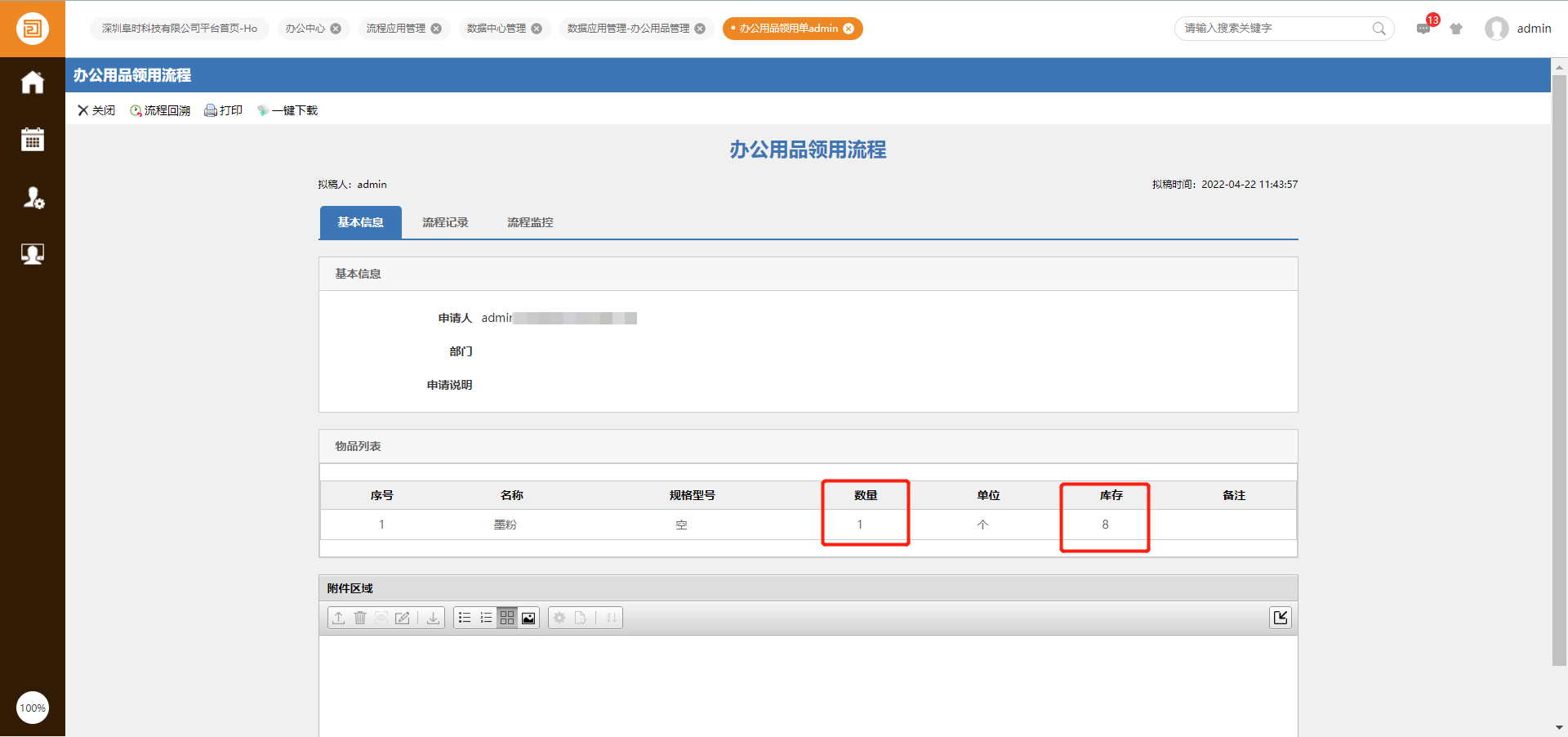
Task: Click the 数量 column header
Action: (x=866, y=495)
